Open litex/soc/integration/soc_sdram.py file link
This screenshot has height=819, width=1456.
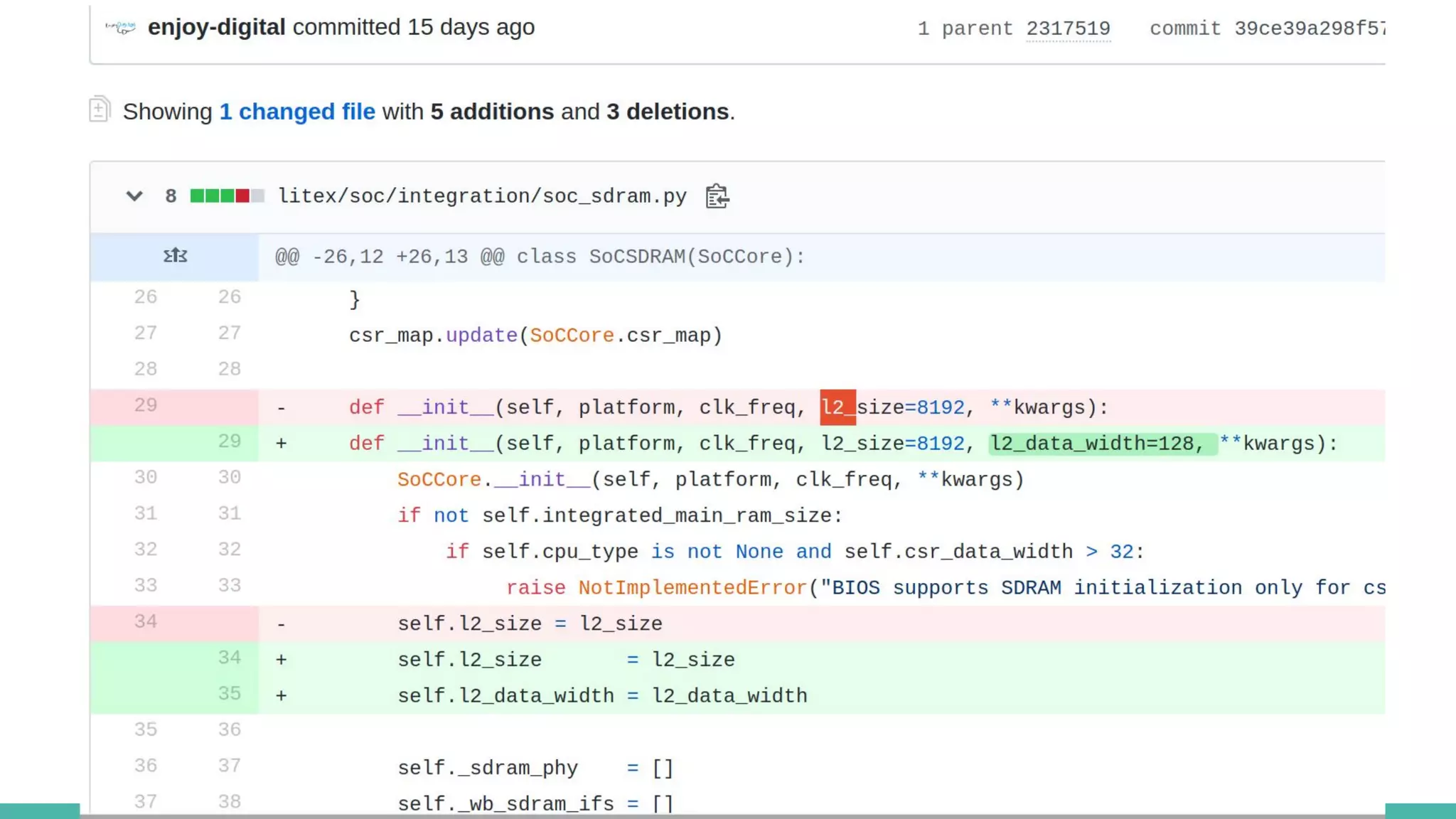click(x=482, y=196)
